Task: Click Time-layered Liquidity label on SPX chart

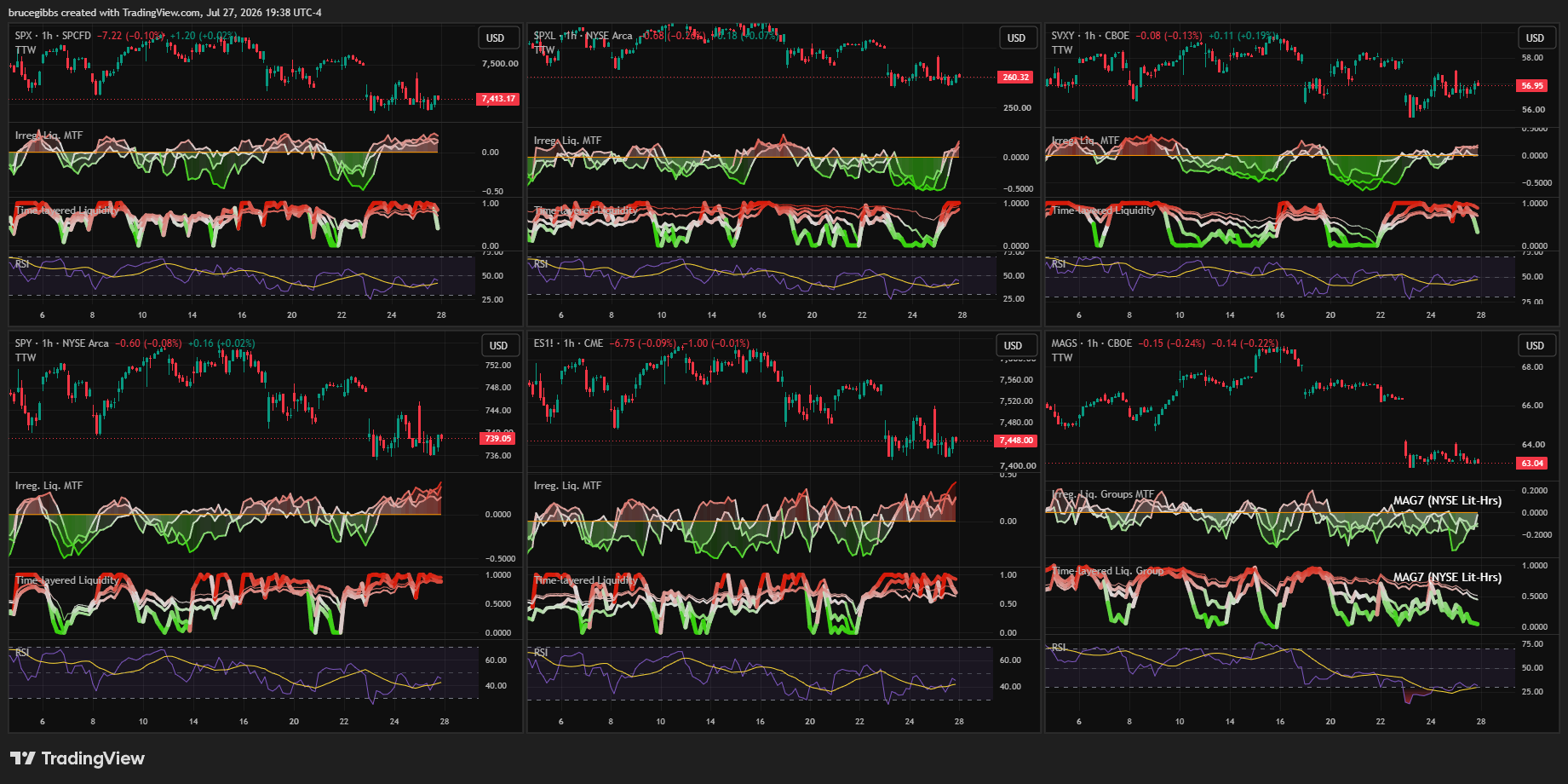Action: point(66,210)
